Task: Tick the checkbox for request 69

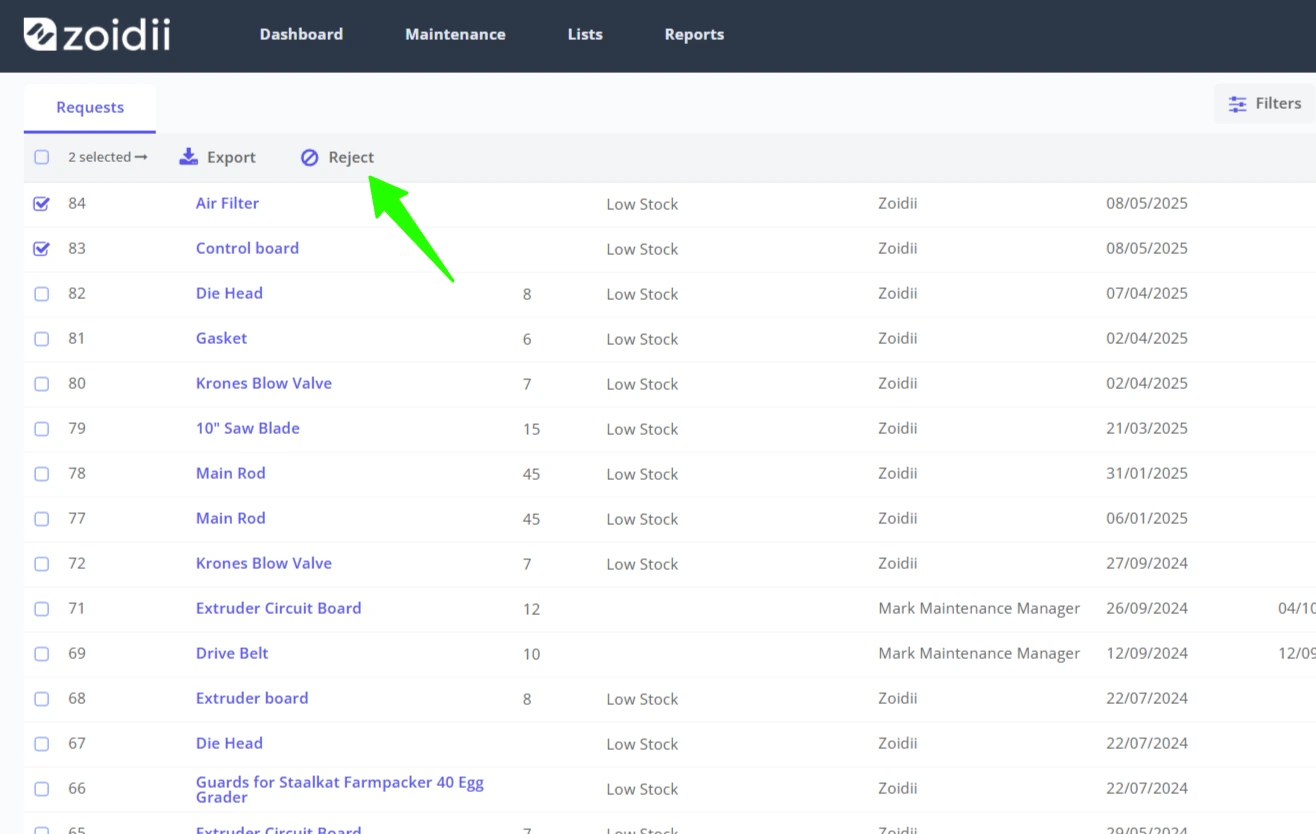Action: 41,654
